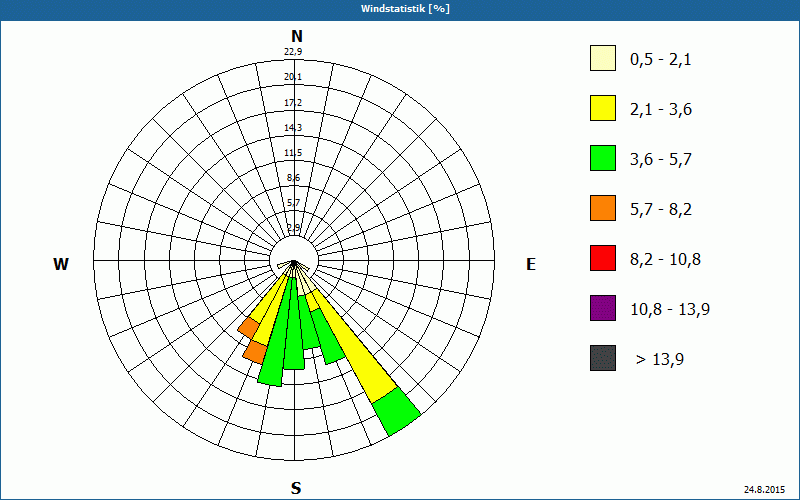Click the legend label '5,7 - 8,2'

[x=661, y=210]
